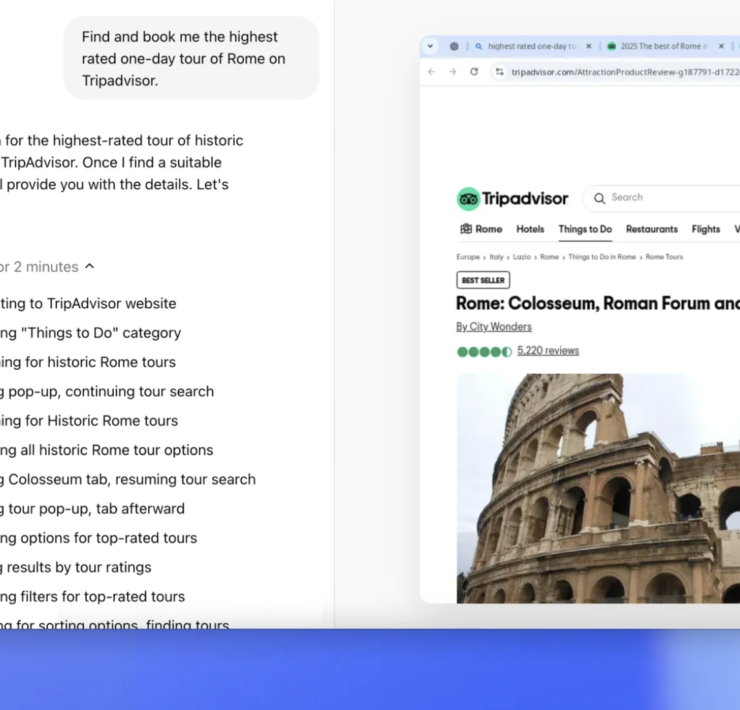Click the 'By City Wonders' link
Screen dimensions: 740x710
494,327
